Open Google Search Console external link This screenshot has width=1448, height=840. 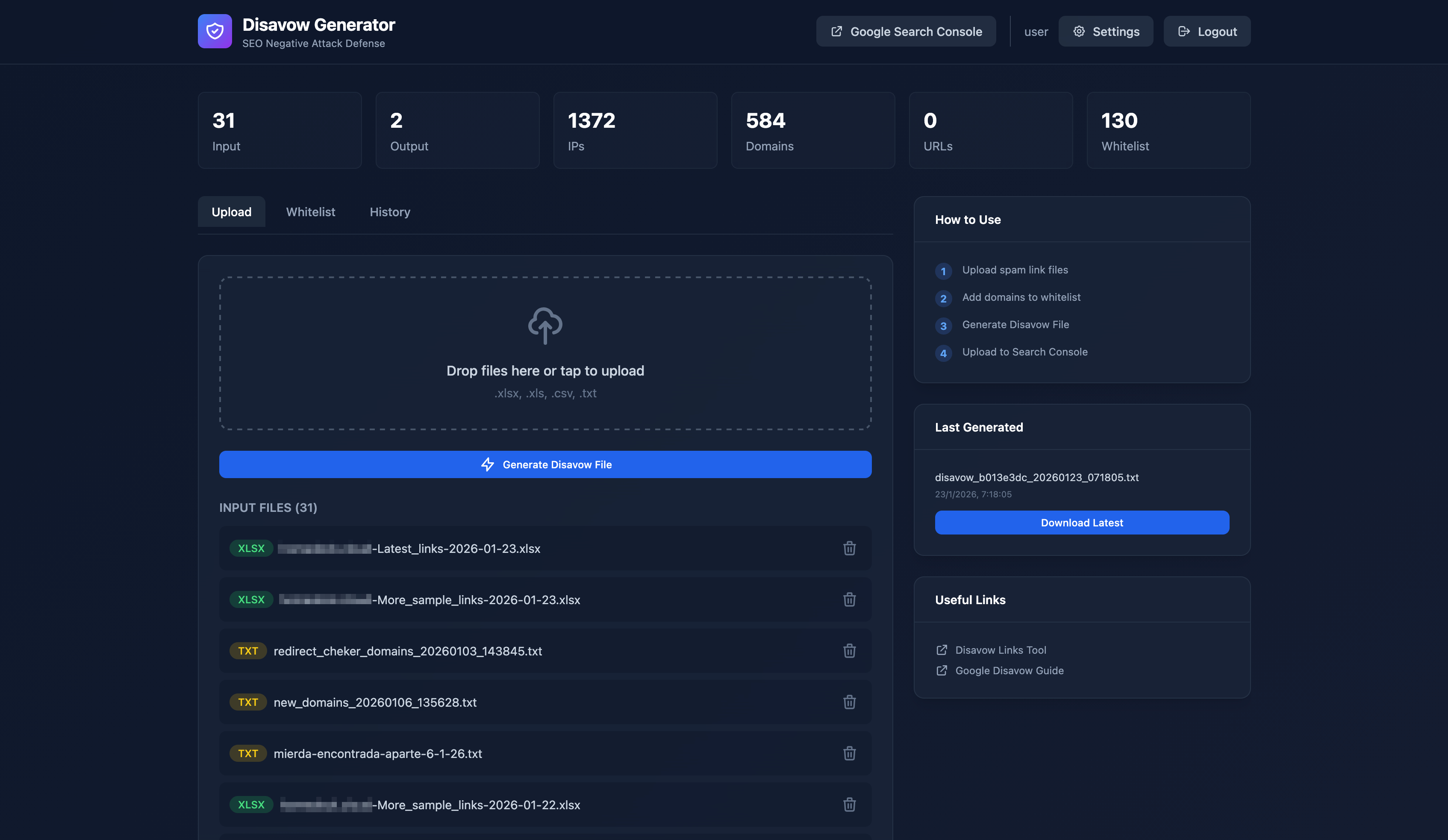point(906,32)
